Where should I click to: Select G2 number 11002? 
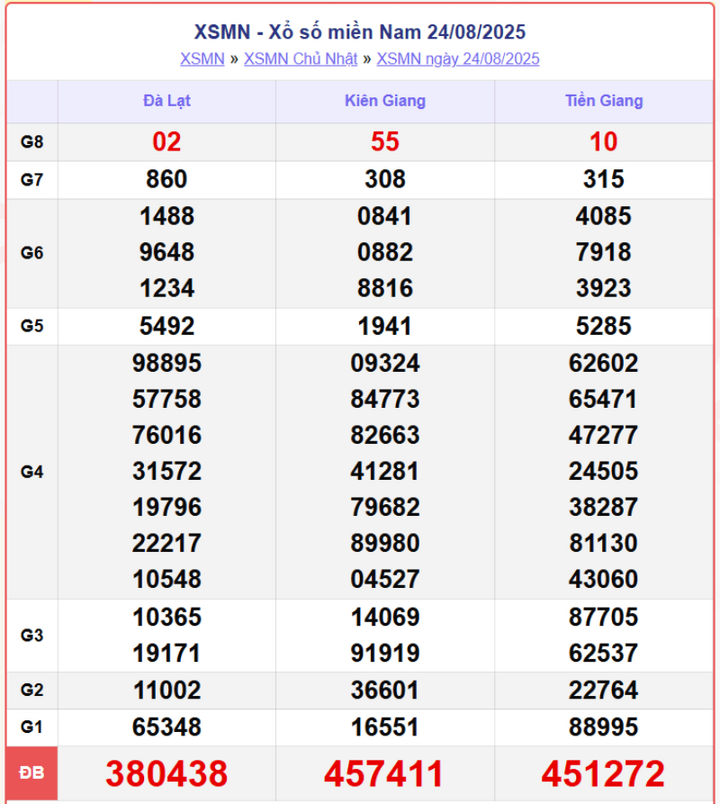point(167,690)
